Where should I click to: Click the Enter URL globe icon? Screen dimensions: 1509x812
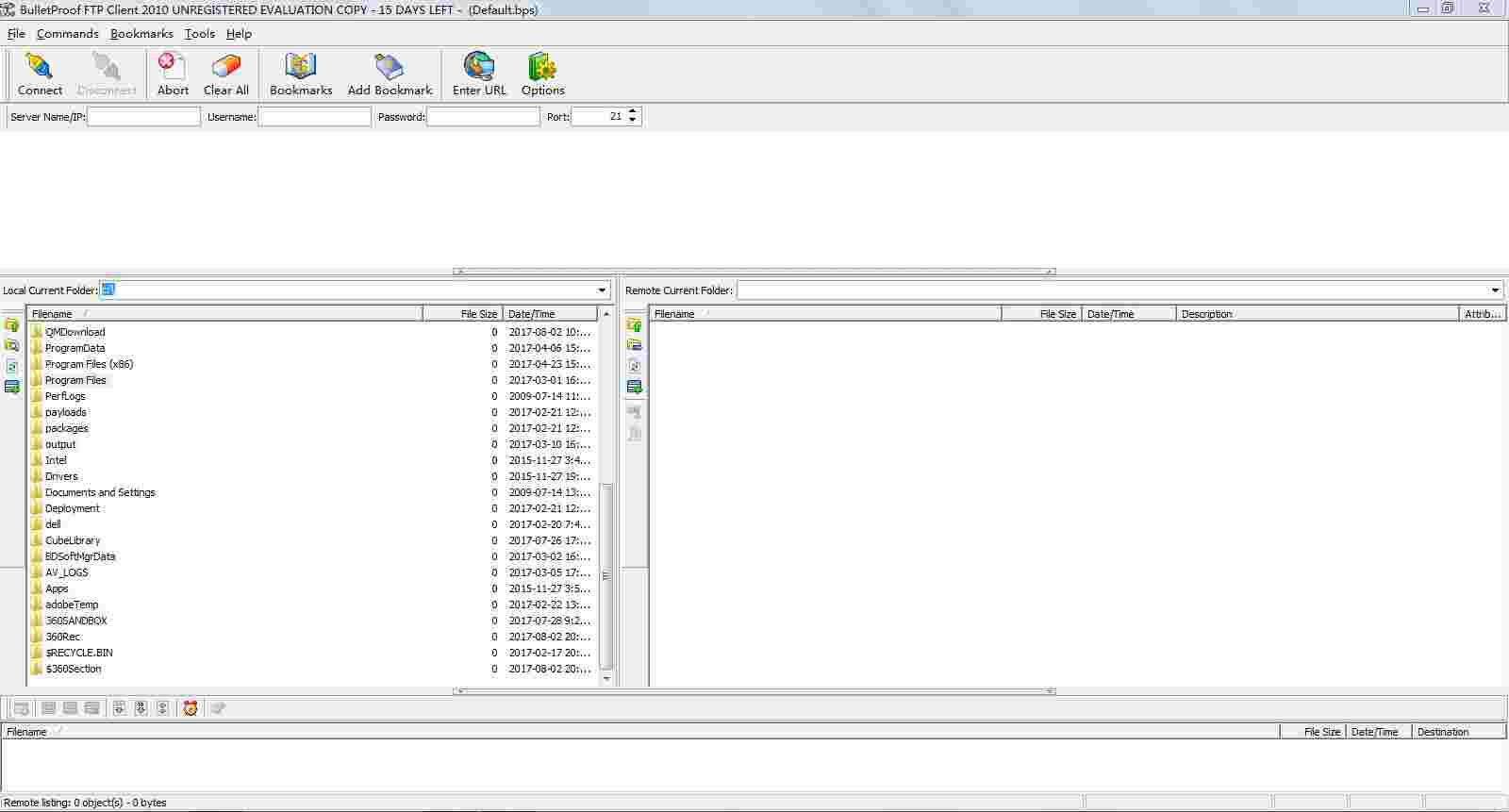pos(479,66)
